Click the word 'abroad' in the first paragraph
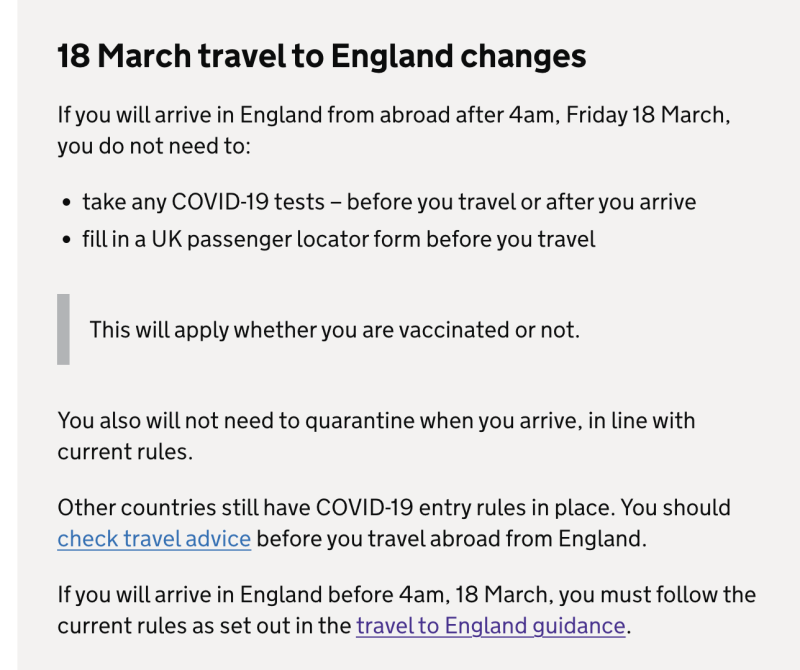The height and width of the screenshot is (670, 800). [x=415, y=115]
